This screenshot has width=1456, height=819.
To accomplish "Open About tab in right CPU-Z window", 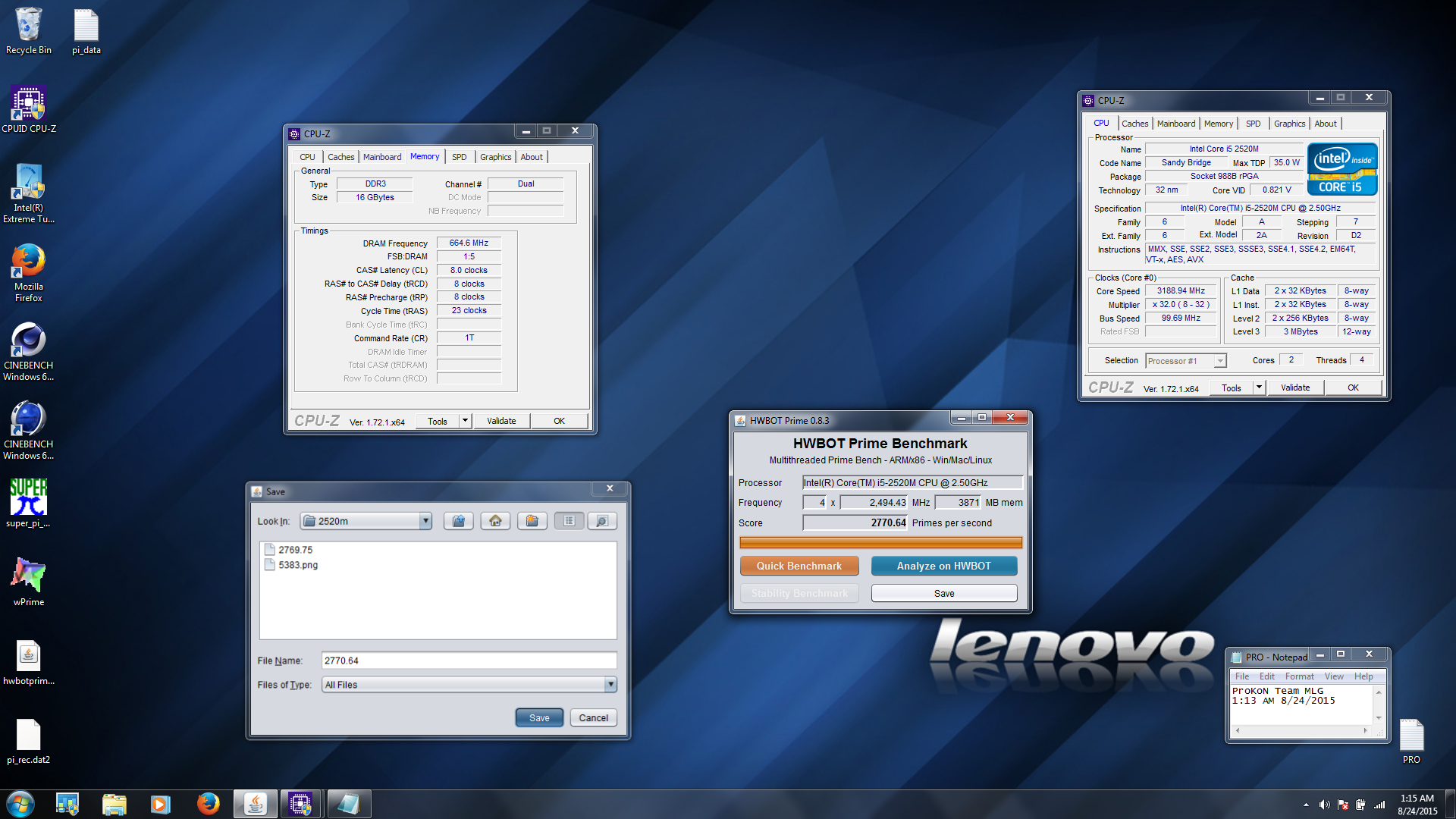I will [x=1326, y=124].
